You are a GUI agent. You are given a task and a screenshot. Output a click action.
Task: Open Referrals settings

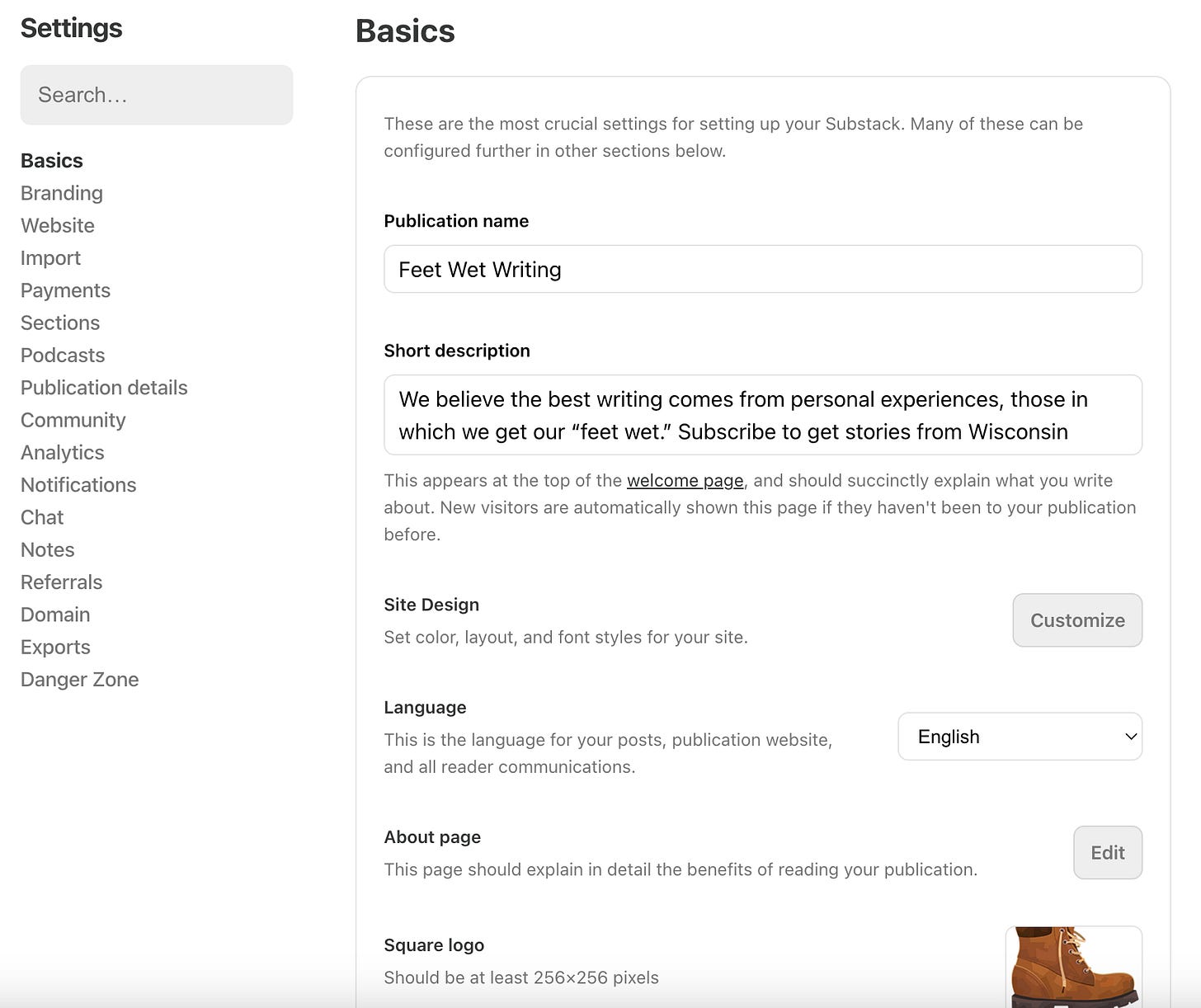click(61, 582)
